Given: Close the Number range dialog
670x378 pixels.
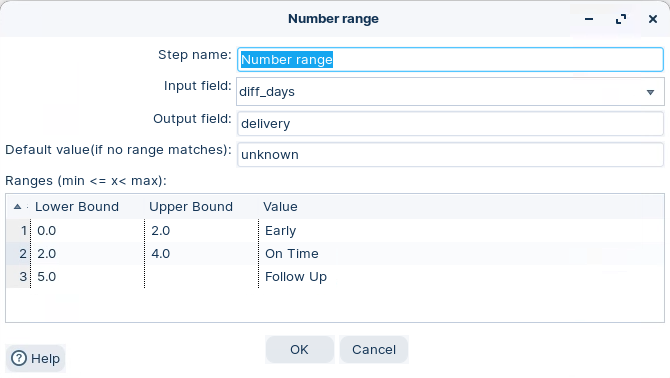Looking at the screenshot, I should coord(652,19).
